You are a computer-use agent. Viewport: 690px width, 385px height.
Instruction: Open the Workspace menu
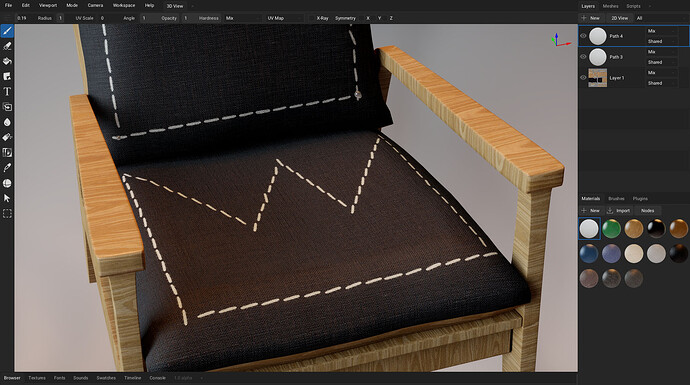124,5
